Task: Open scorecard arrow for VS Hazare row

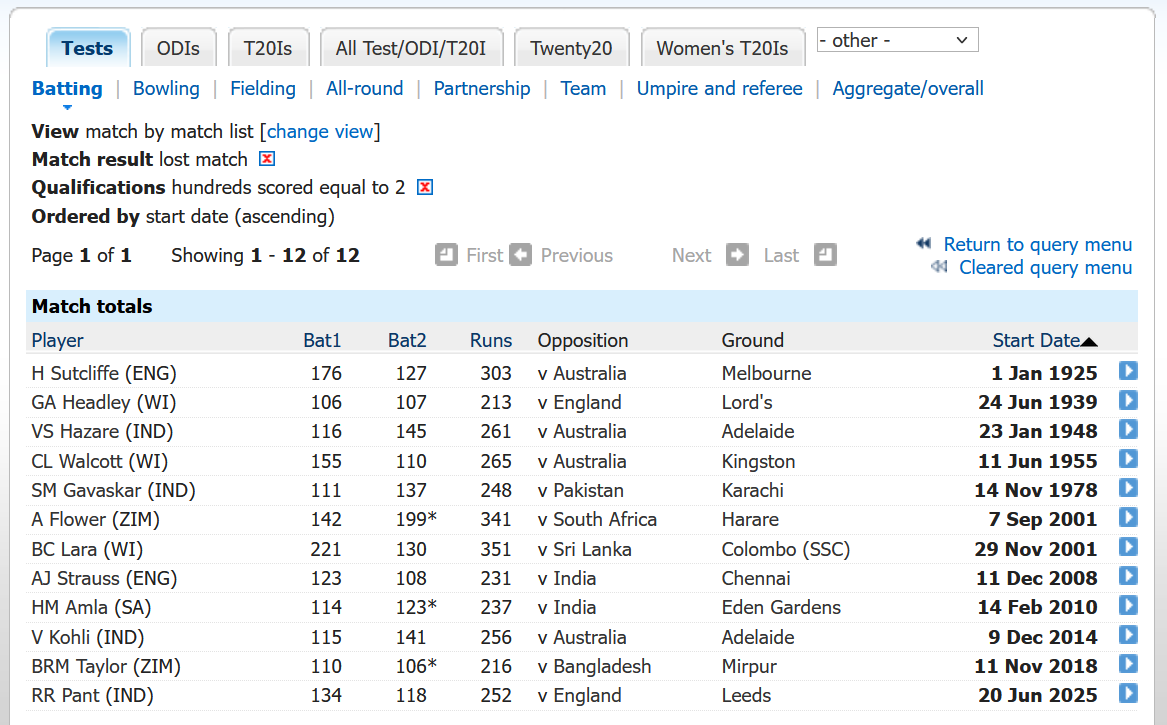Action: tap(1128, 429)
